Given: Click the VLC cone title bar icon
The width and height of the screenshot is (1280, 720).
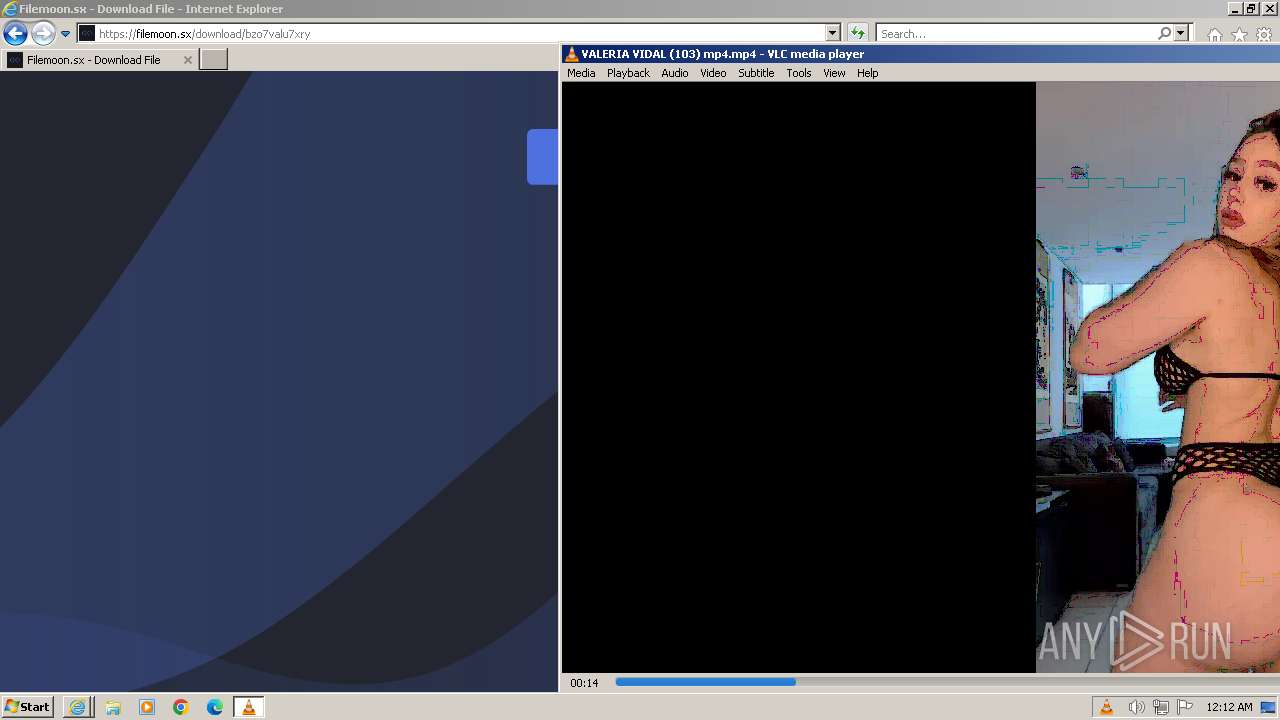Looking at the screenshot, I should click(x=571, y=54).
